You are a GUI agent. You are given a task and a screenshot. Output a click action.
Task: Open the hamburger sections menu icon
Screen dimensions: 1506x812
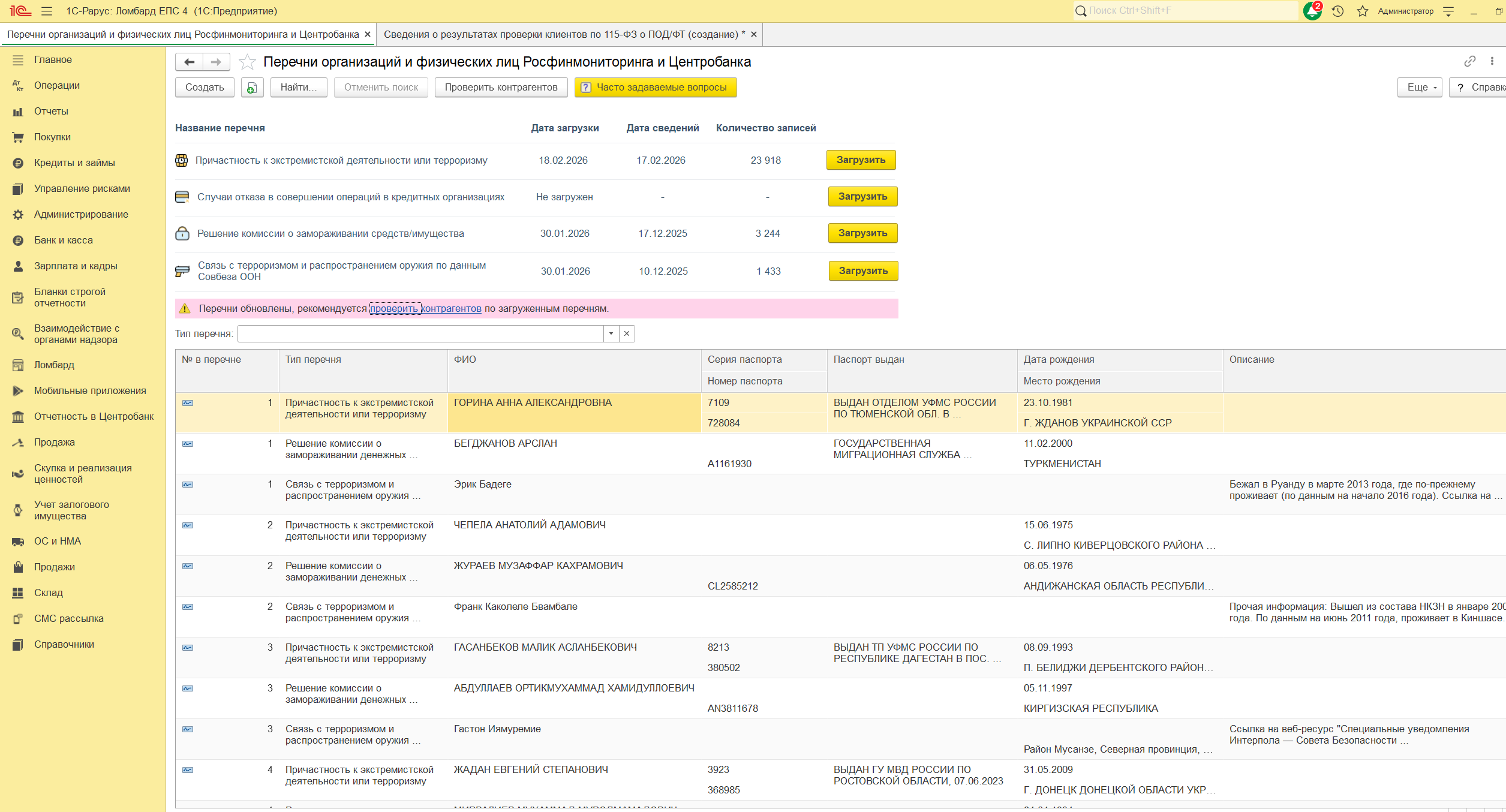click(x=47, y=11)
